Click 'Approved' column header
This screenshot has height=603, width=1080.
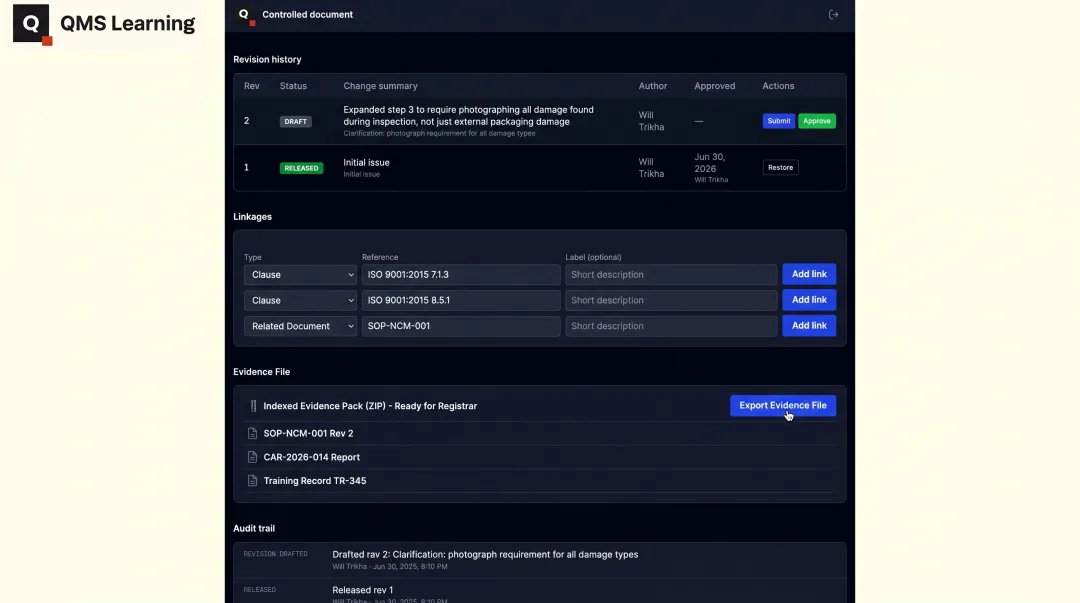(x=714, y=86)
